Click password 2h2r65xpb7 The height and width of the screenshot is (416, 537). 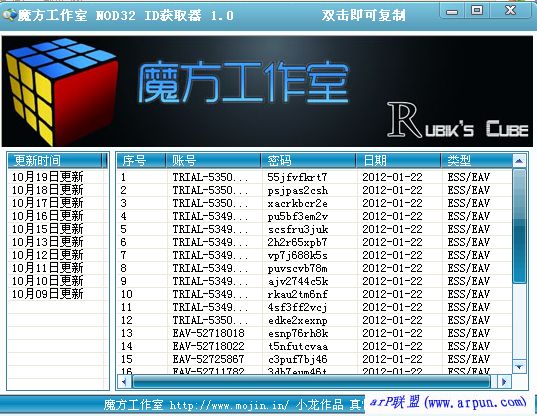point(297,242)
